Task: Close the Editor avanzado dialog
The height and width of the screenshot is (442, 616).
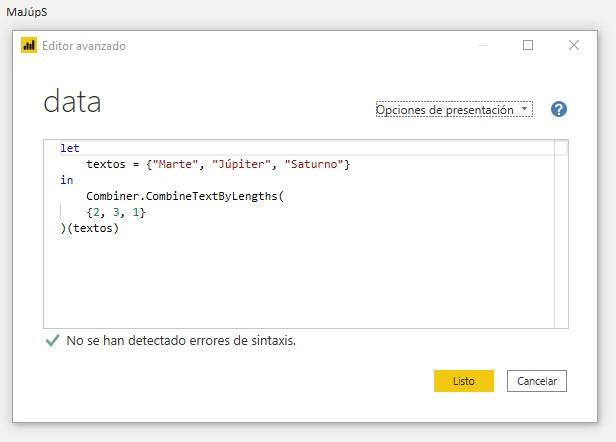Action: tap(574, 45)
